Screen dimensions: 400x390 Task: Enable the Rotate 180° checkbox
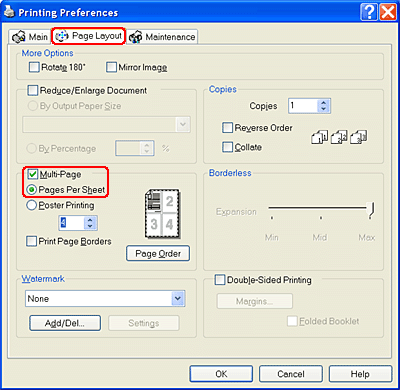(34, 67)
